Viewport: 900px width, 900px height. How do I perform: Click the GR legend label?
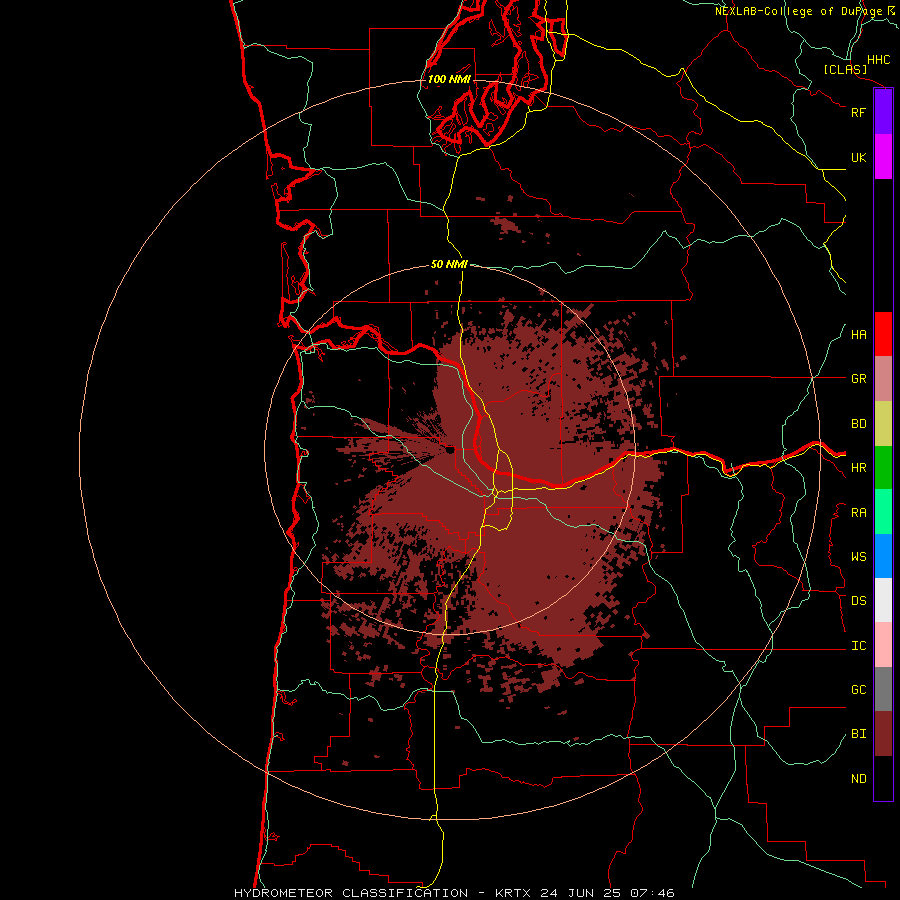click(858, 379)
